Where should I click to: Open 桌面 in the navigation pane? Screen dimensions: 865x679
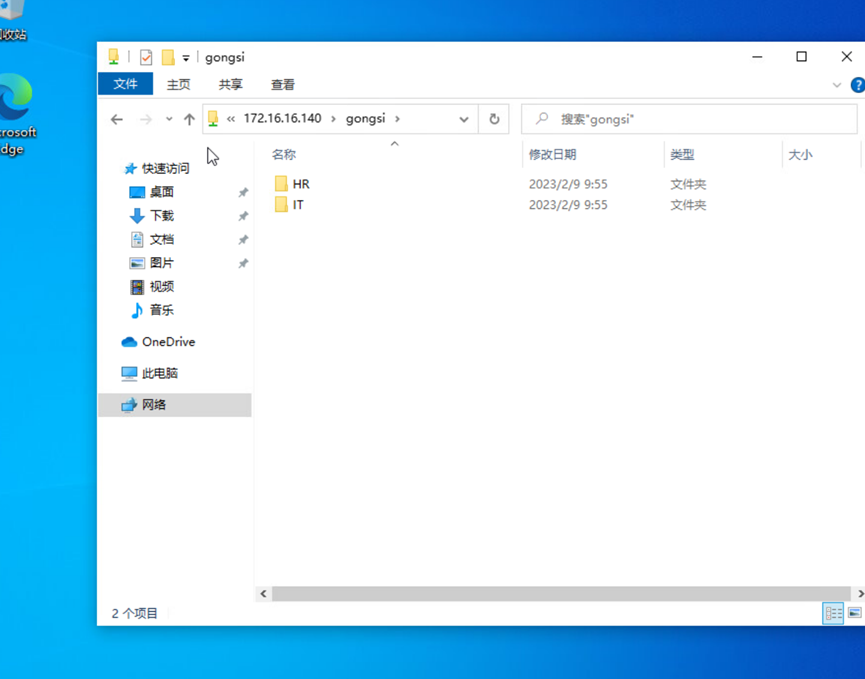tap(162, 192)
